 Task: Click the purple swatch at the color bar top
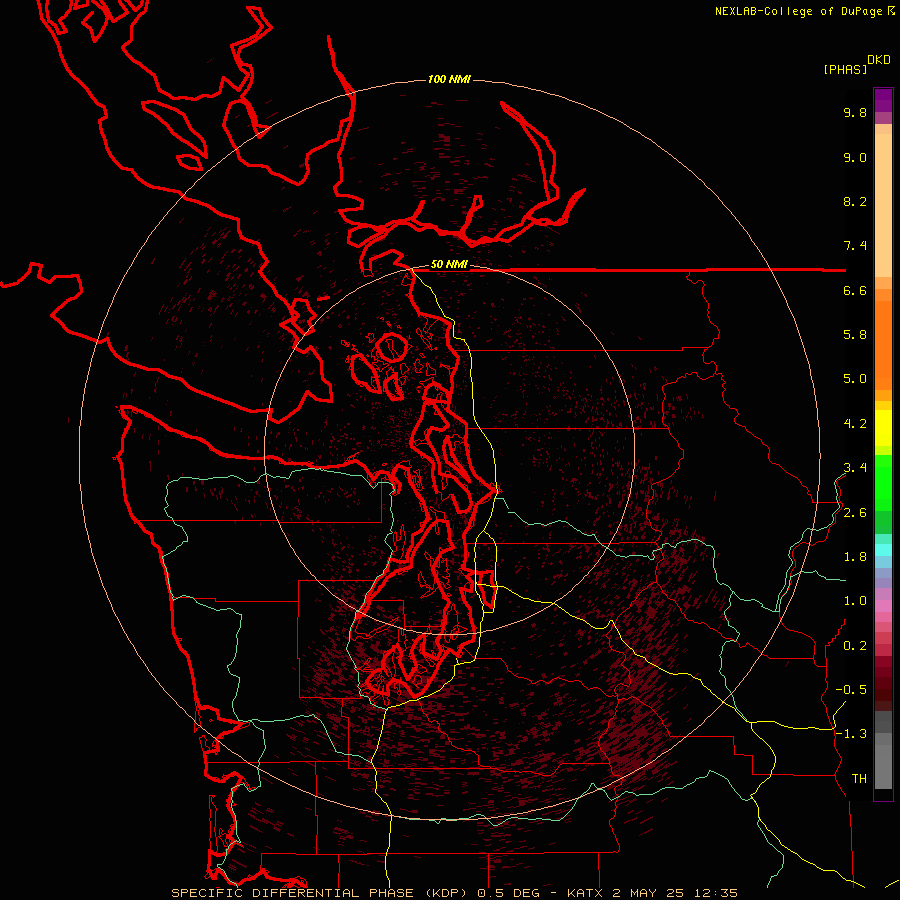click(x=883, y=100)
